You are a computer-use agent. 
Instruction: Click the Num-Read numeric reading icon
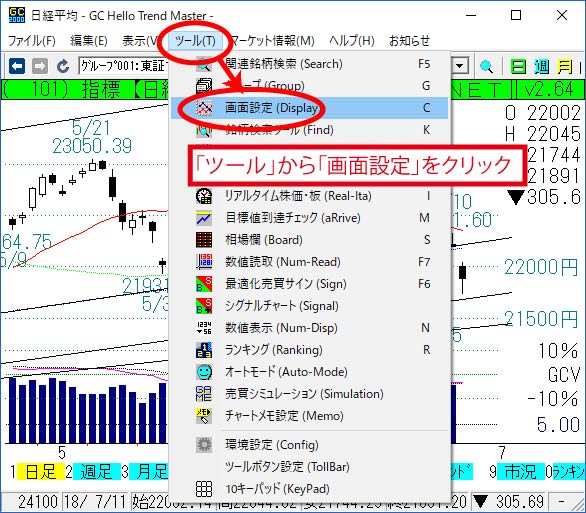(x=204, y=262)
